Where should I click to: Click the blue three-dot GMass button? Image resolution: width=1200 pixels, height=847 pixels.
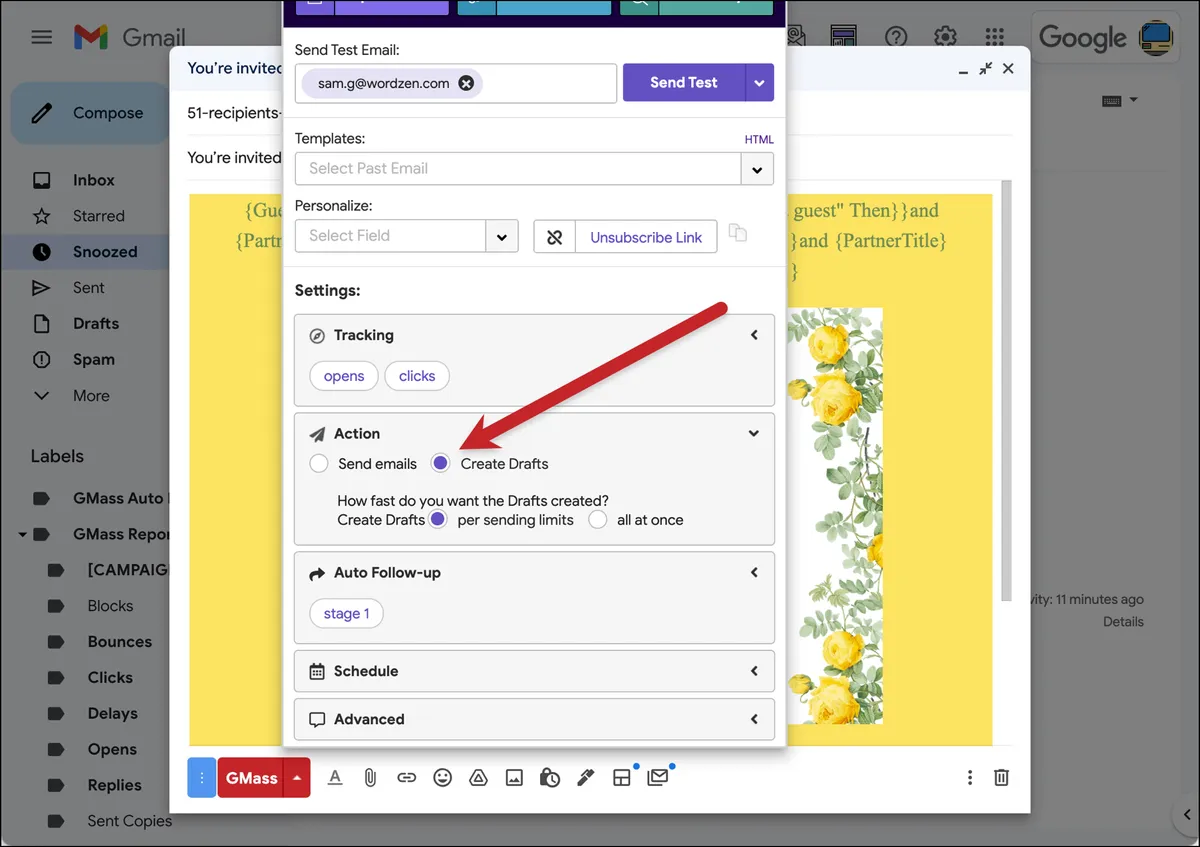point(202,778)
